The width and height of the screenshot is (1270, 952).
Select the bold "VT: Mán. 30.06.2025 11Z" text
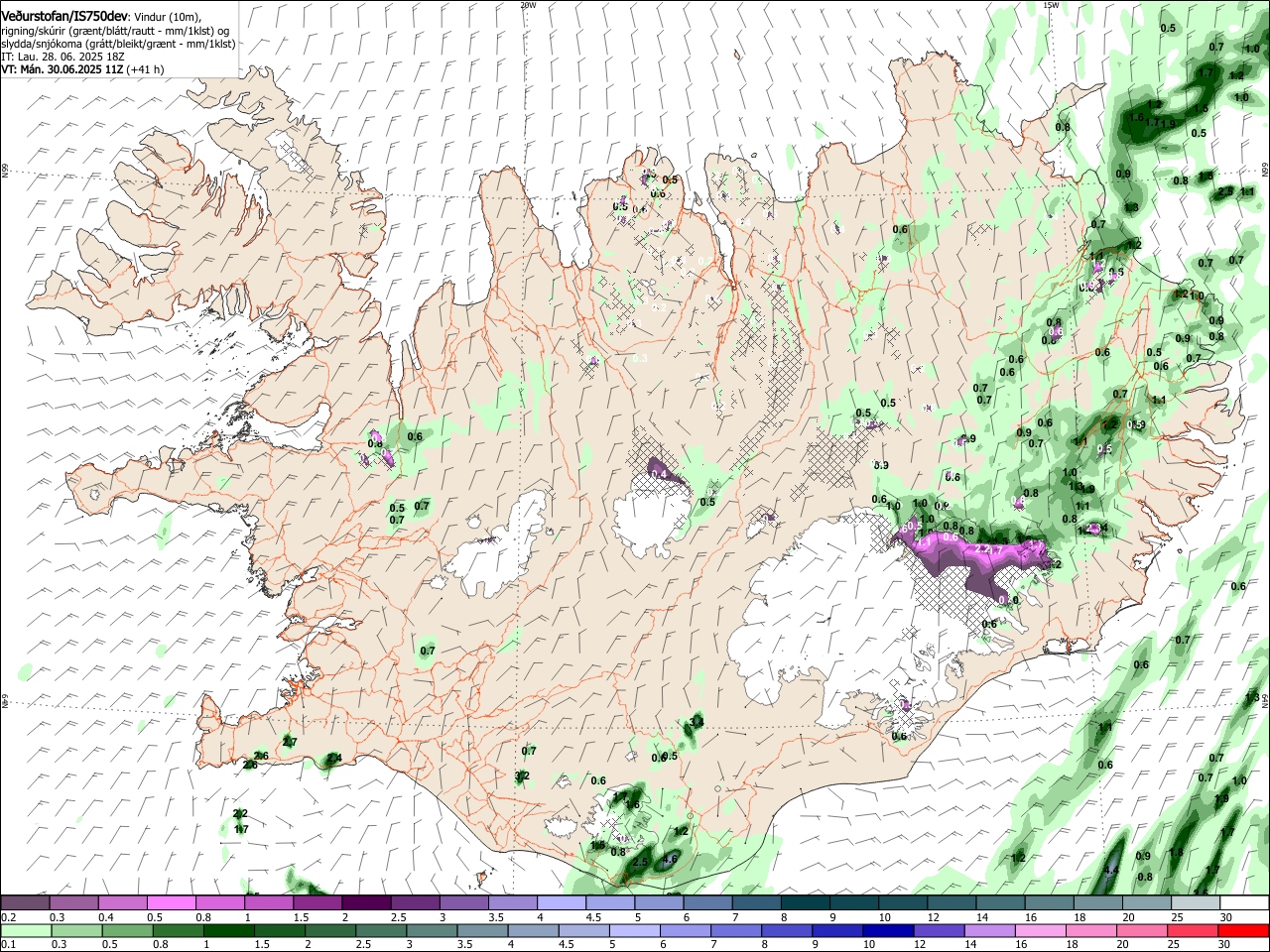pos(63,69)
